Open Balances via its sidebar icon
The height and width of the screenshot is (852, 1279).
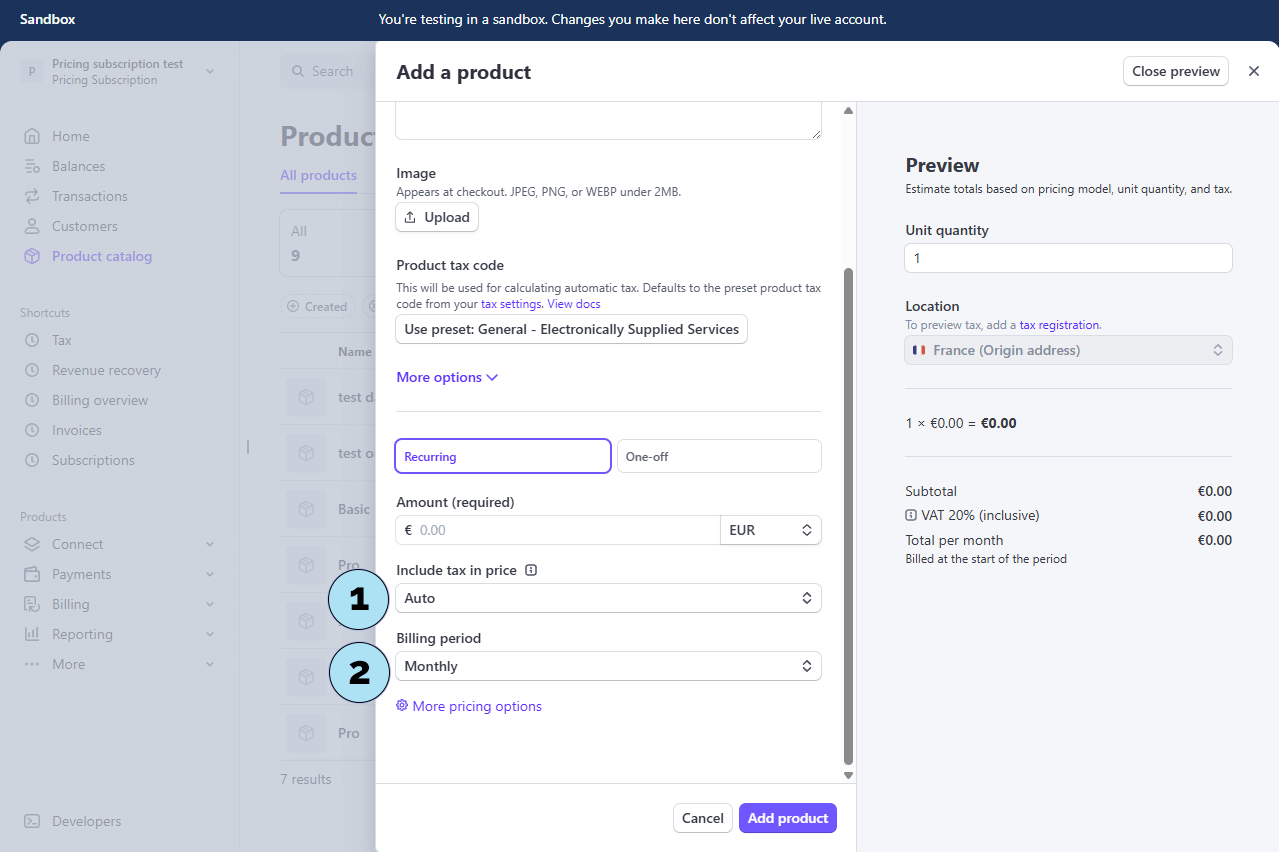(32, 166)
